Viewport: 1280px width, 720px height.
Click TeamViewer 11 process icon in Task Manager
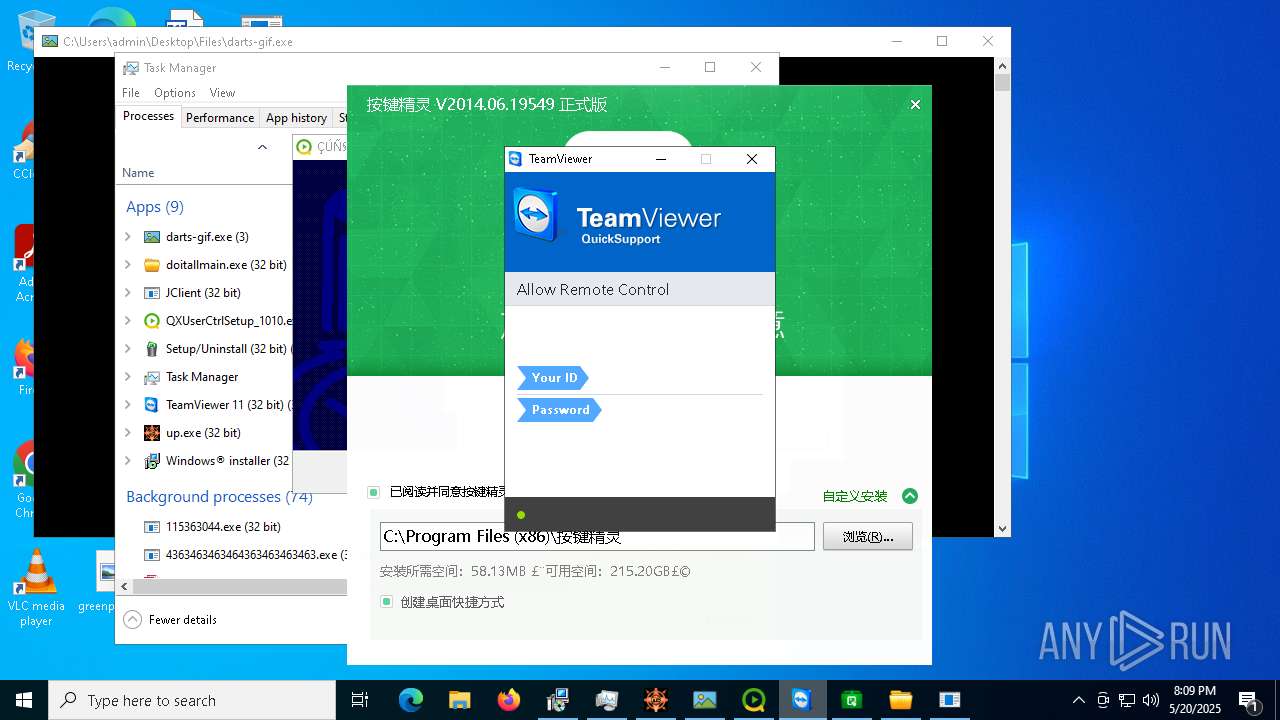152,405
